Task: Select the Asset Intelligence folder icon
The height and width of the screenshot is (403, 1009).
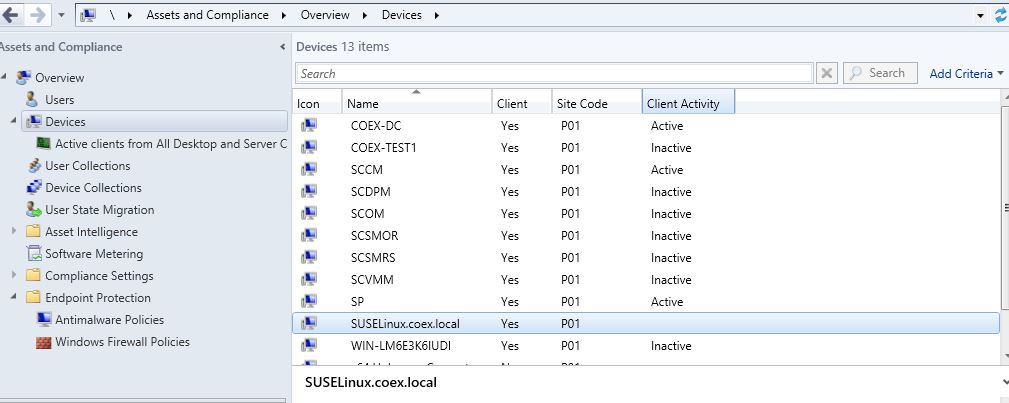Action: click(x=33, y=232)
